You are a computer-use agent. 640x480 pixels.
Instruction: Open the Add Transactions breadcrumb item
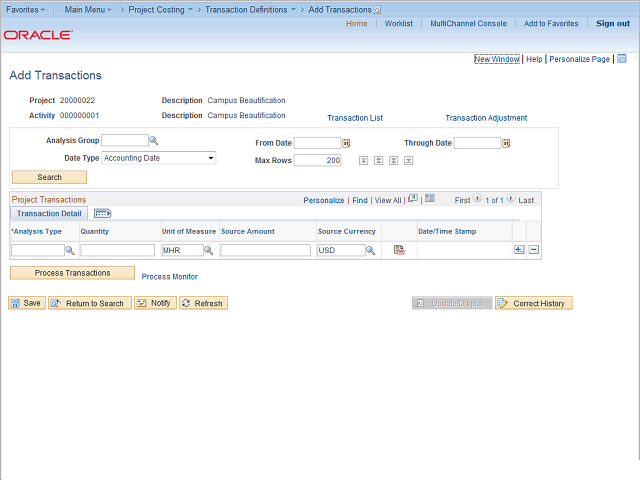pyautogui.click(x=340, y=9)
